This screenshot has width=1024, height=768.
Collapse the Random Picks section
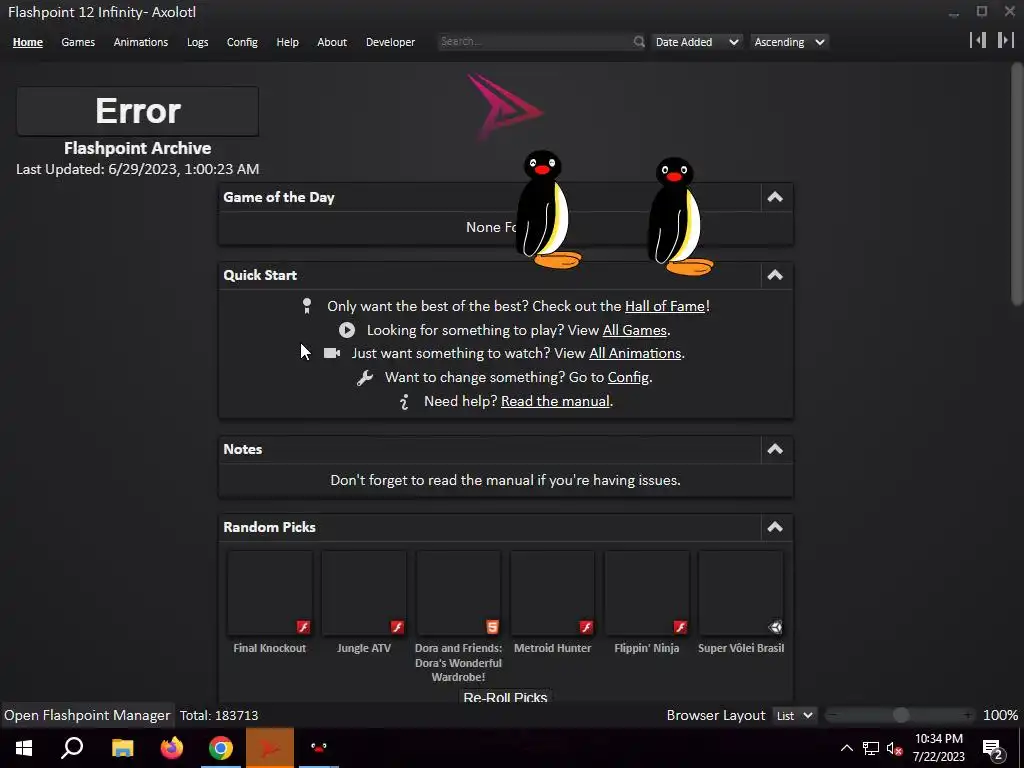tap(775, 527)
